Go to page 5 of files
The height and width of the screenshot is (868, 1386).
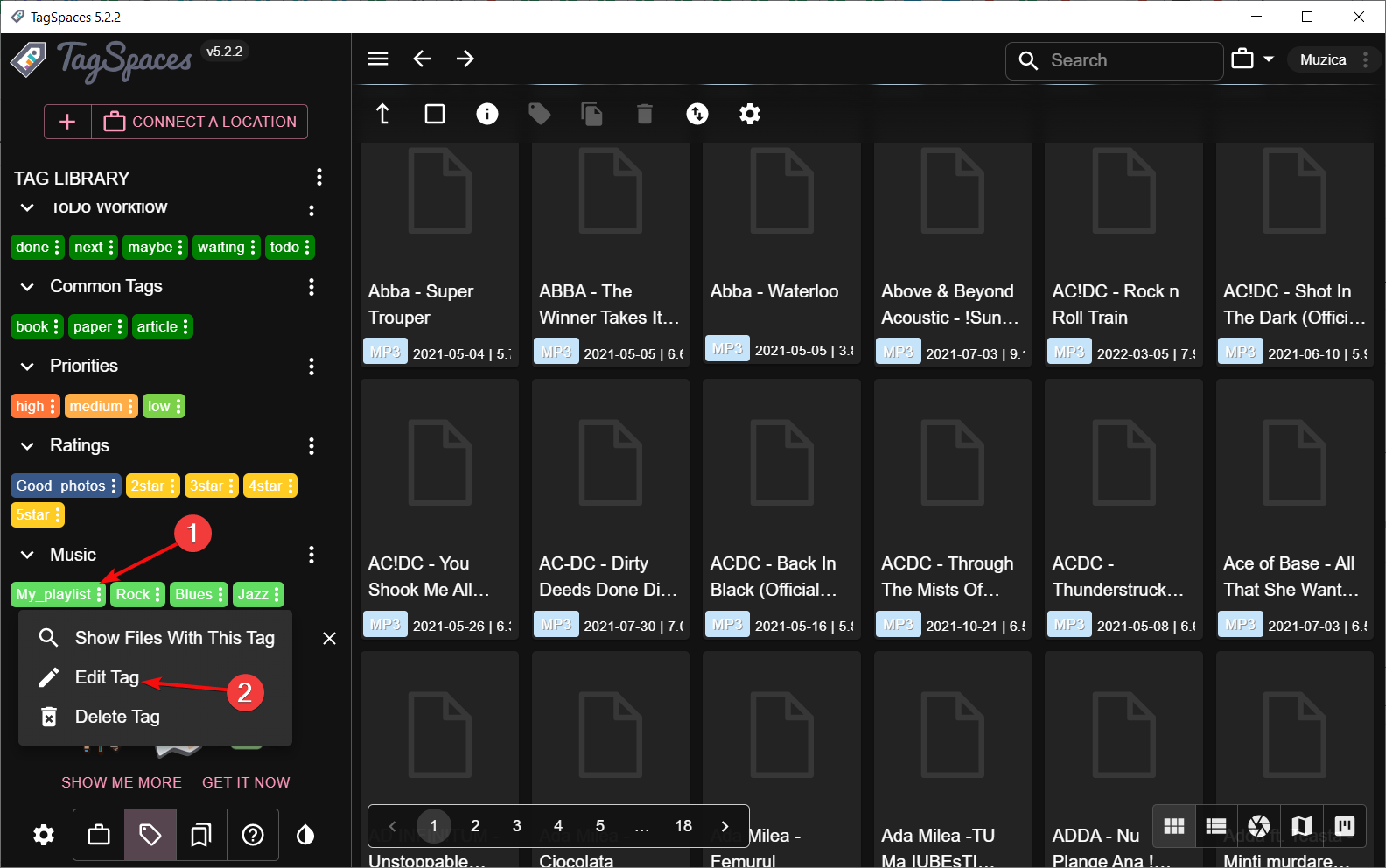[x=600, y=826]
